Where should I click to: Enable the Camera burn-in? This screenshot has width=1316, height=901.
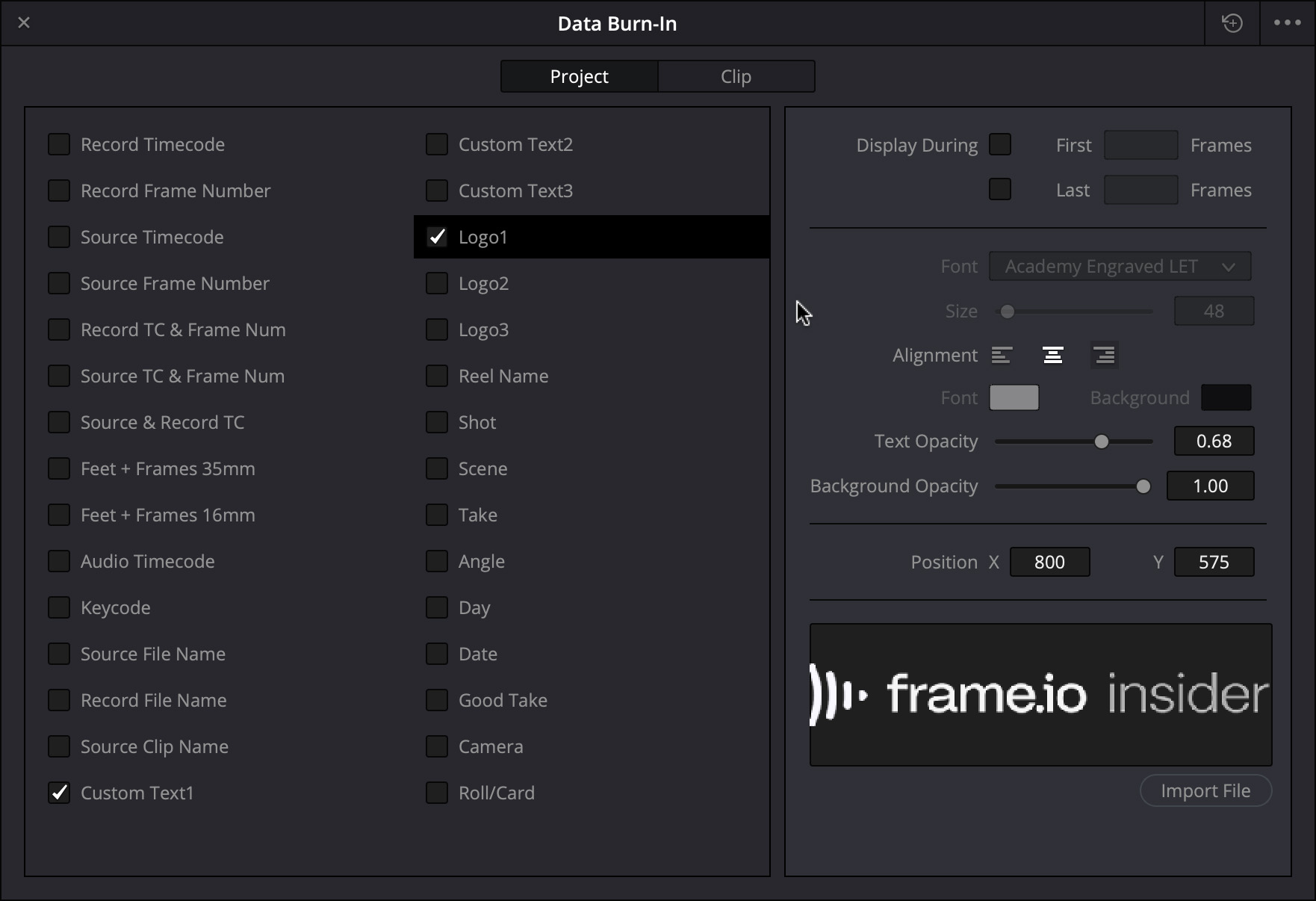click(x=437, y=746)
